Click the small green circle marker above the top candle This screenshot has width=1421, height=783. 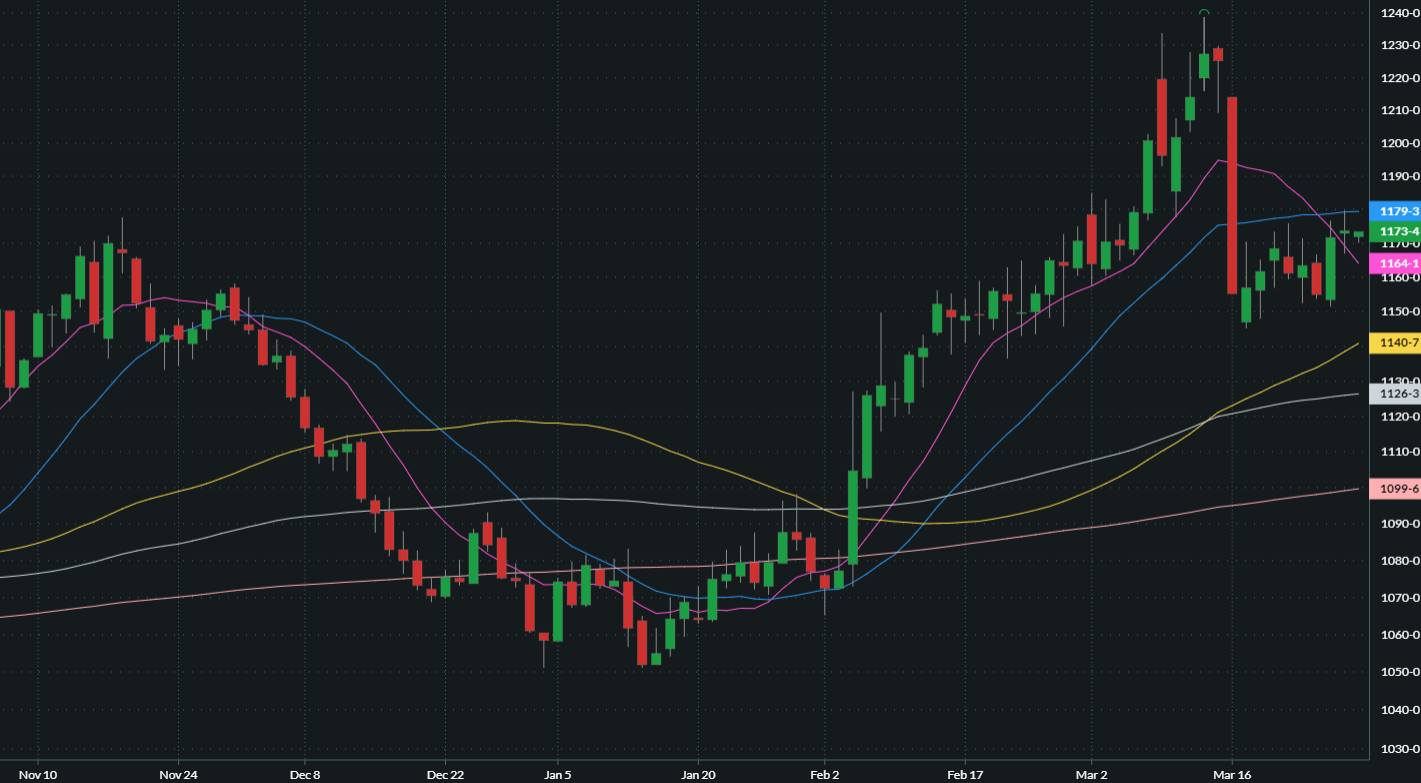[1204, 13]
